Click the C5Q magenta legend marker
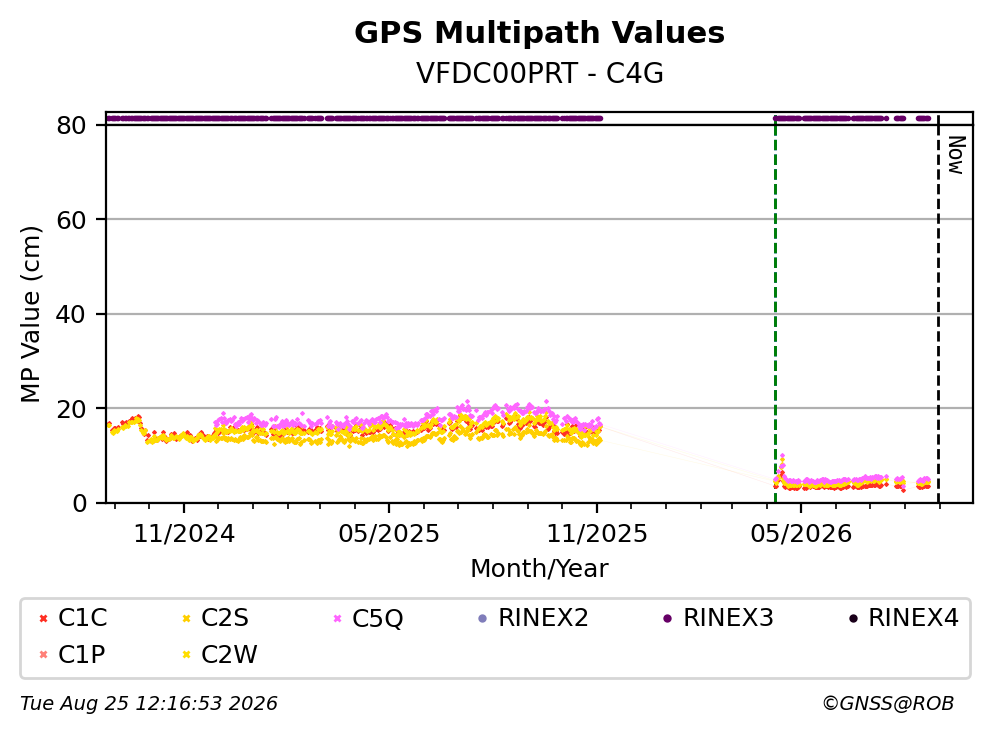The width and height of the screenshot is (993, 734). click(338, 619)
